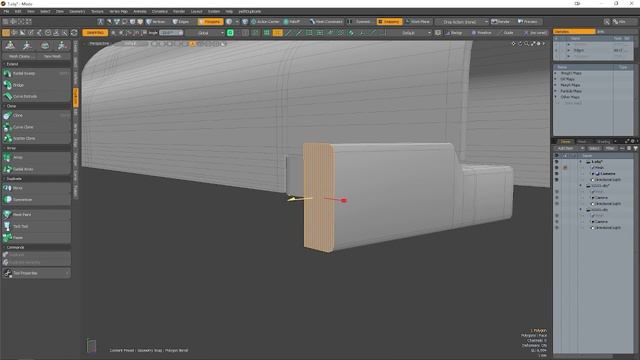
Task: Click the green snapping state icon beside Global
Action: click(x=230, y=33)
